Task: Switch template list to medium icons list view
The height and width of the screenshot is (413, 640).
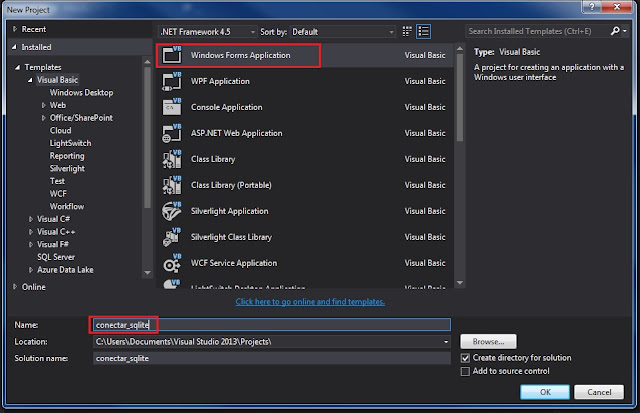Action: coord(423,31)
